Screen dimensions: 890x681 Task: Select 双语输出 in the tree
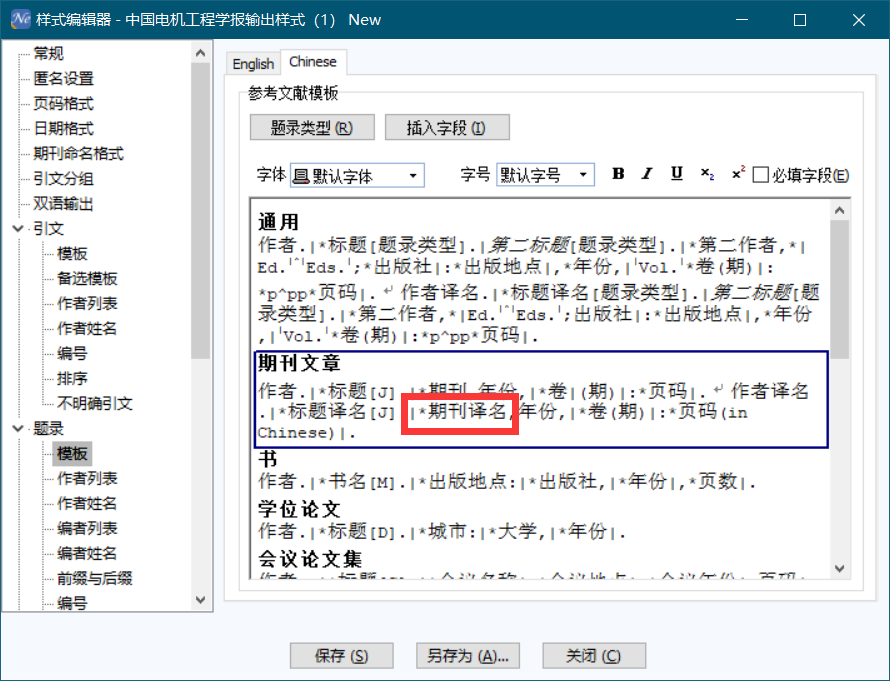point(63,204)
